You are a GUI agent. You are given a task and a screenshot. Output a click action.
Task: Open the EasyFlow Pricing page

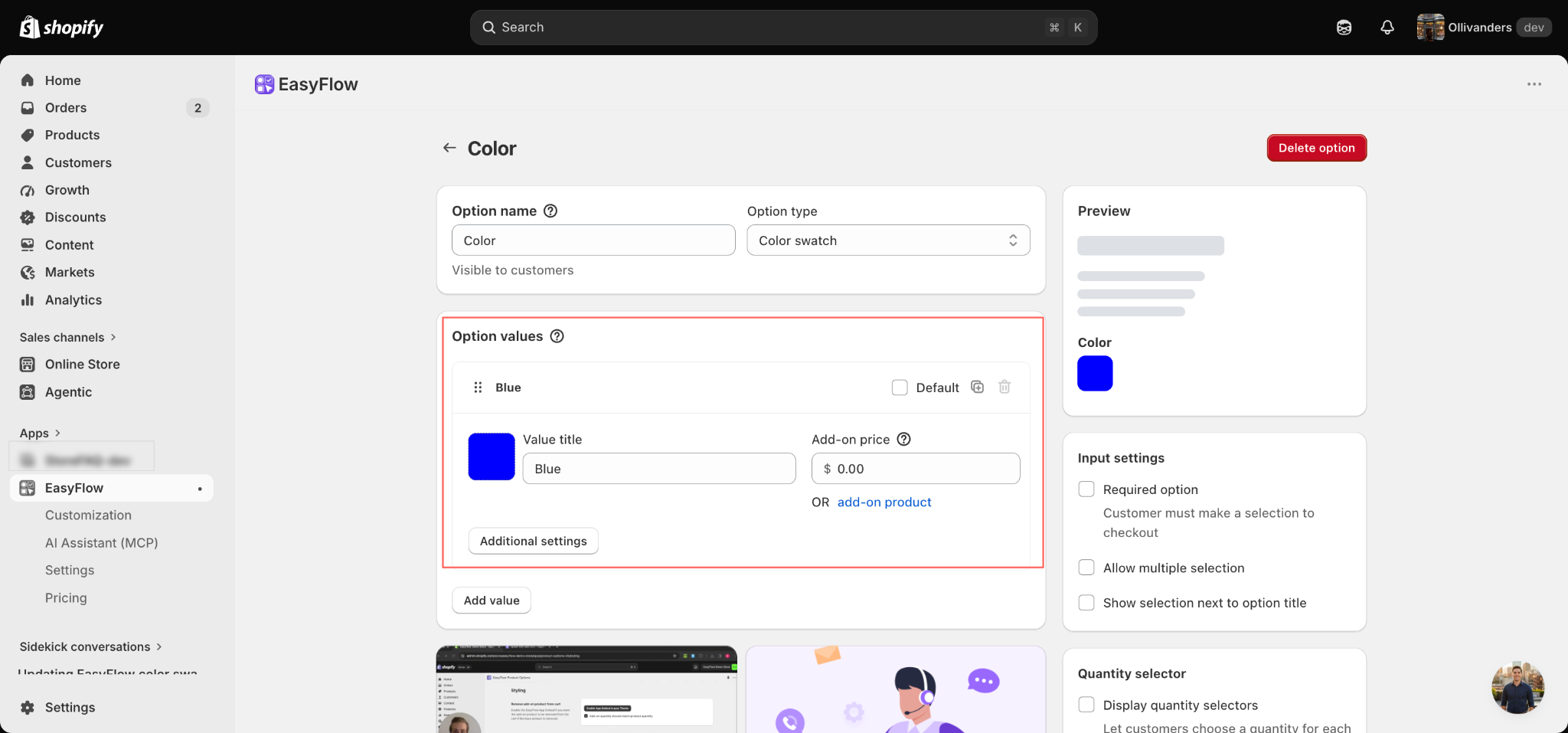coord(66,598)
